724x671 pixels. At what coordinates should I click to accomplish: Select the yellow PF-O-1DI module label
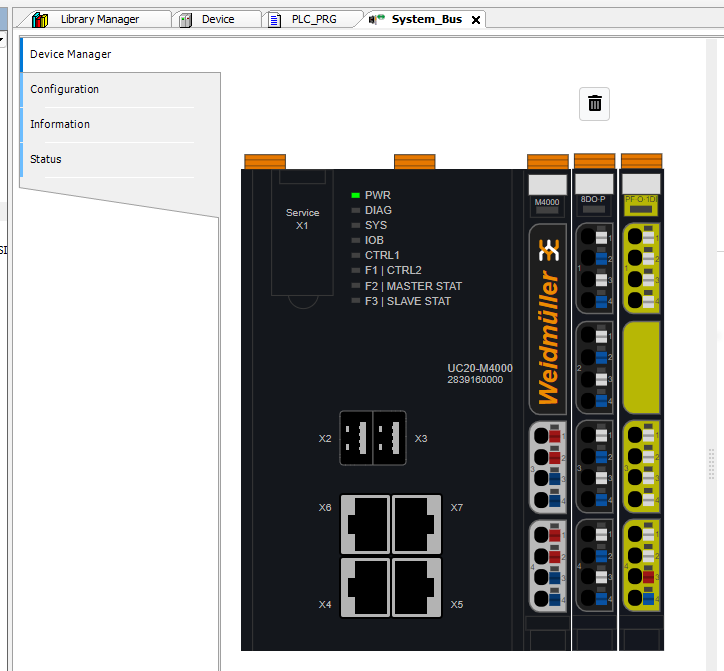[641, 199]
